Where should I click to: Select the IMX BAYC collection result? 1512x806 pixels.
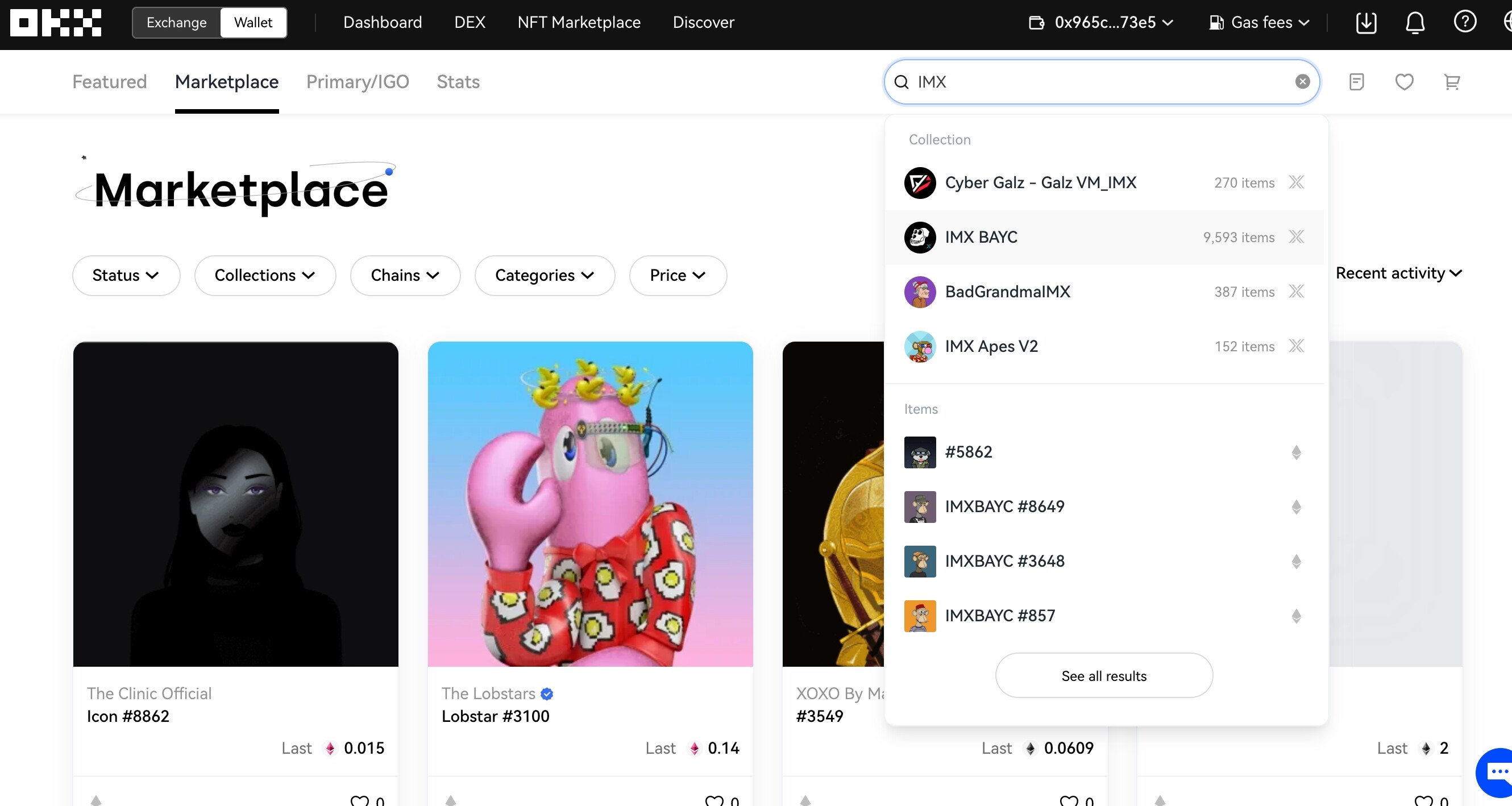[1103, 237]
